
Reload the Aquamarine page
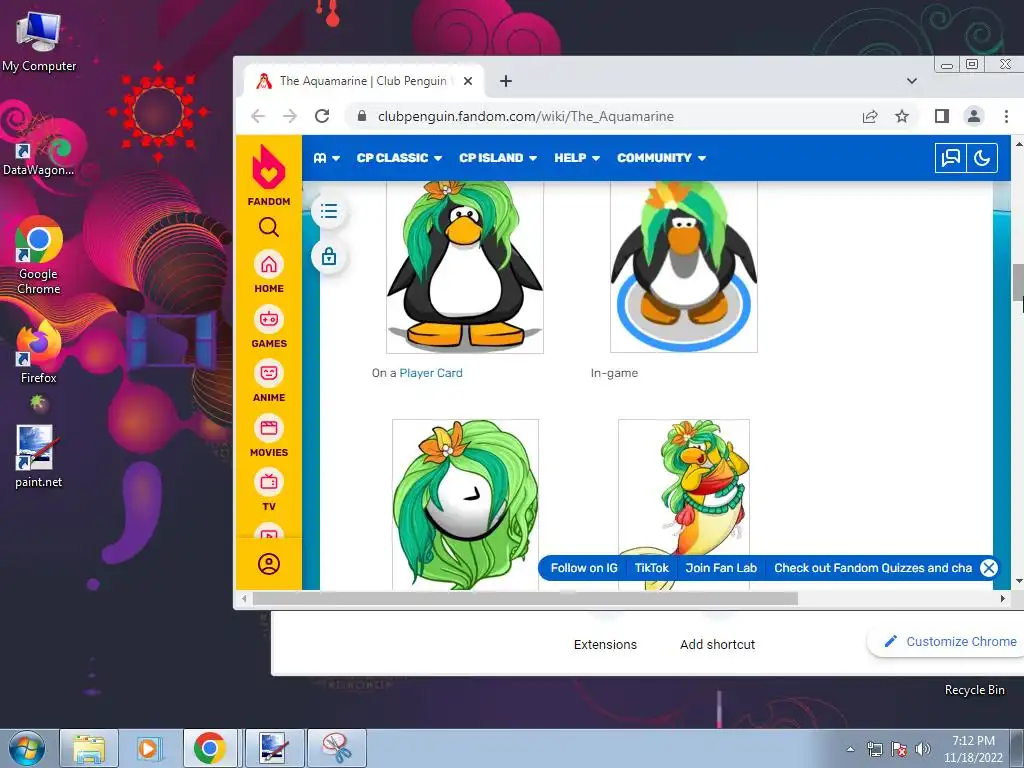pos(322,116)
